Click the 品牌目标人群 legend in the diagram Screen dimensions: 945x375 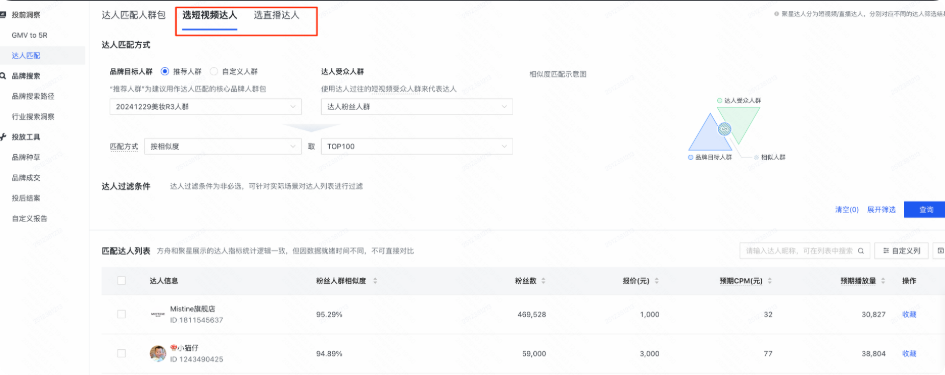click(709, 157)
